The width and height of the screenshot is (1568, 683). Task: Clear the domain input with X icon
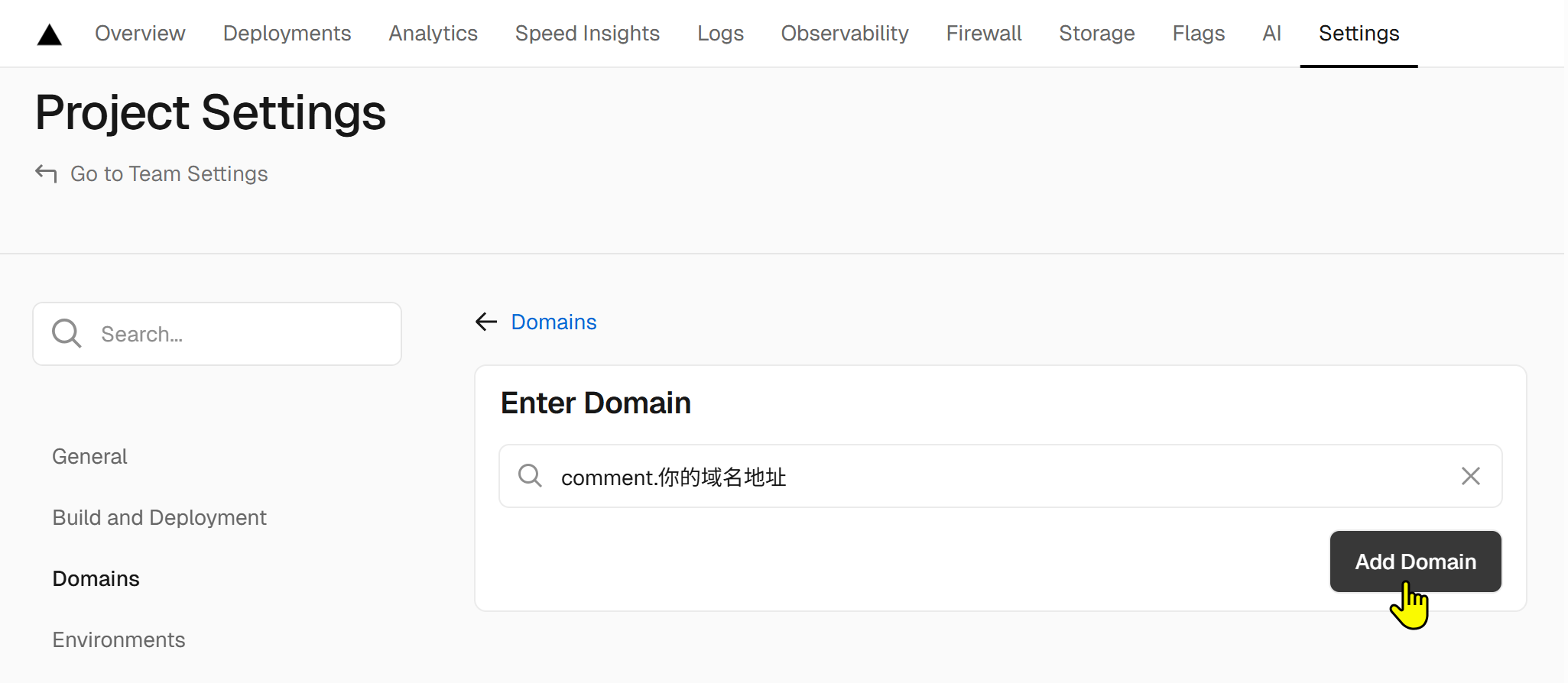(x=1470, y=477)
